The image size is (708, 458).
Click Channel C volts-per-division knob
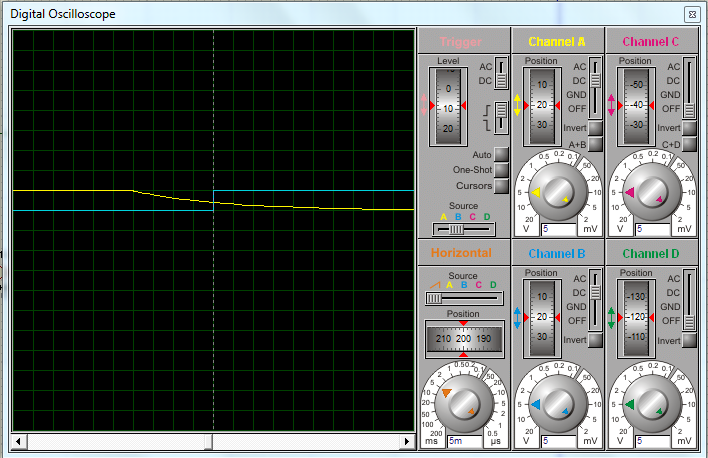coord(652,192)
